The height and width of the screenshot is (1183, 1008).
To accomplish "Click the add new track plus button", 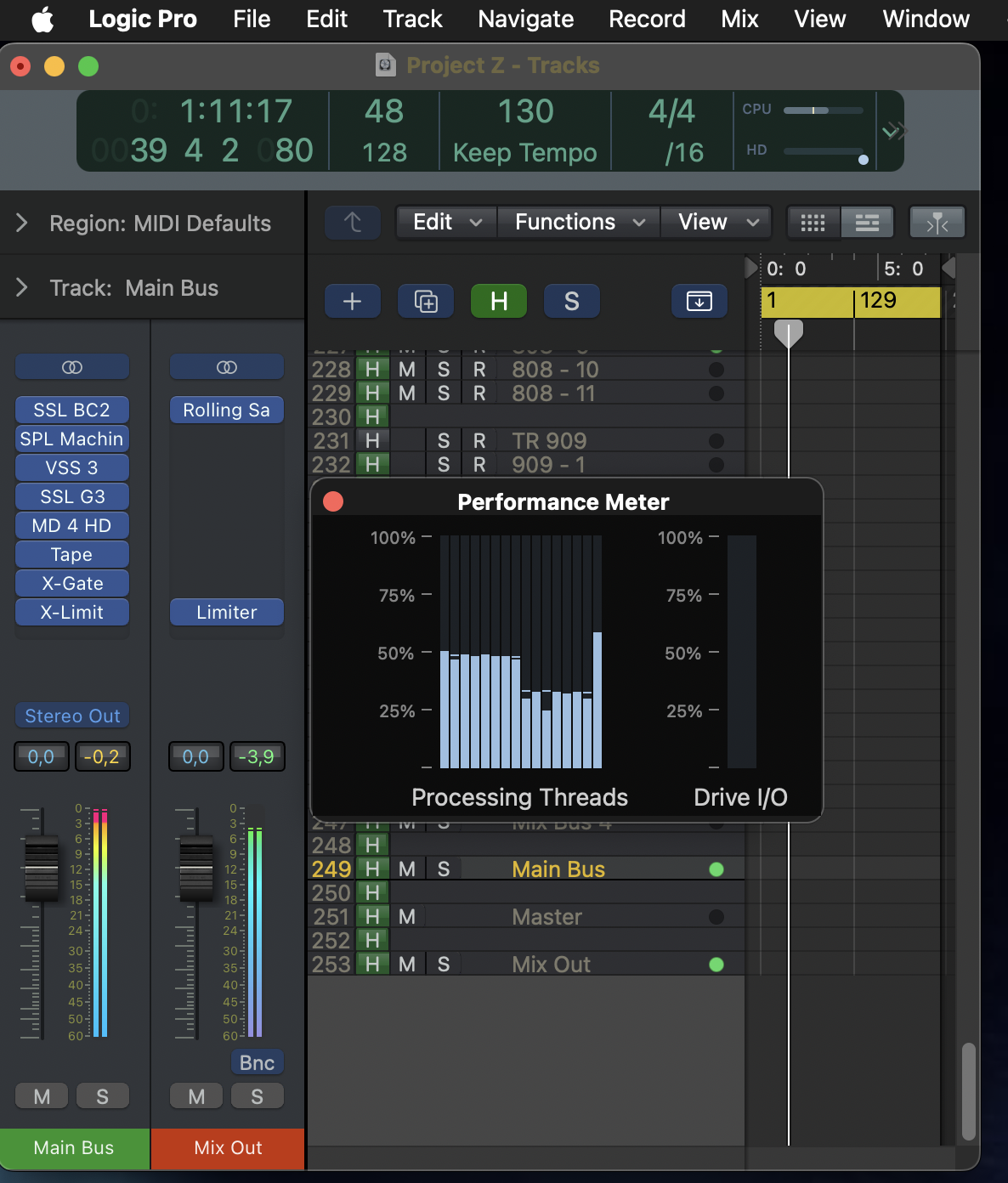I will (352, 301).
